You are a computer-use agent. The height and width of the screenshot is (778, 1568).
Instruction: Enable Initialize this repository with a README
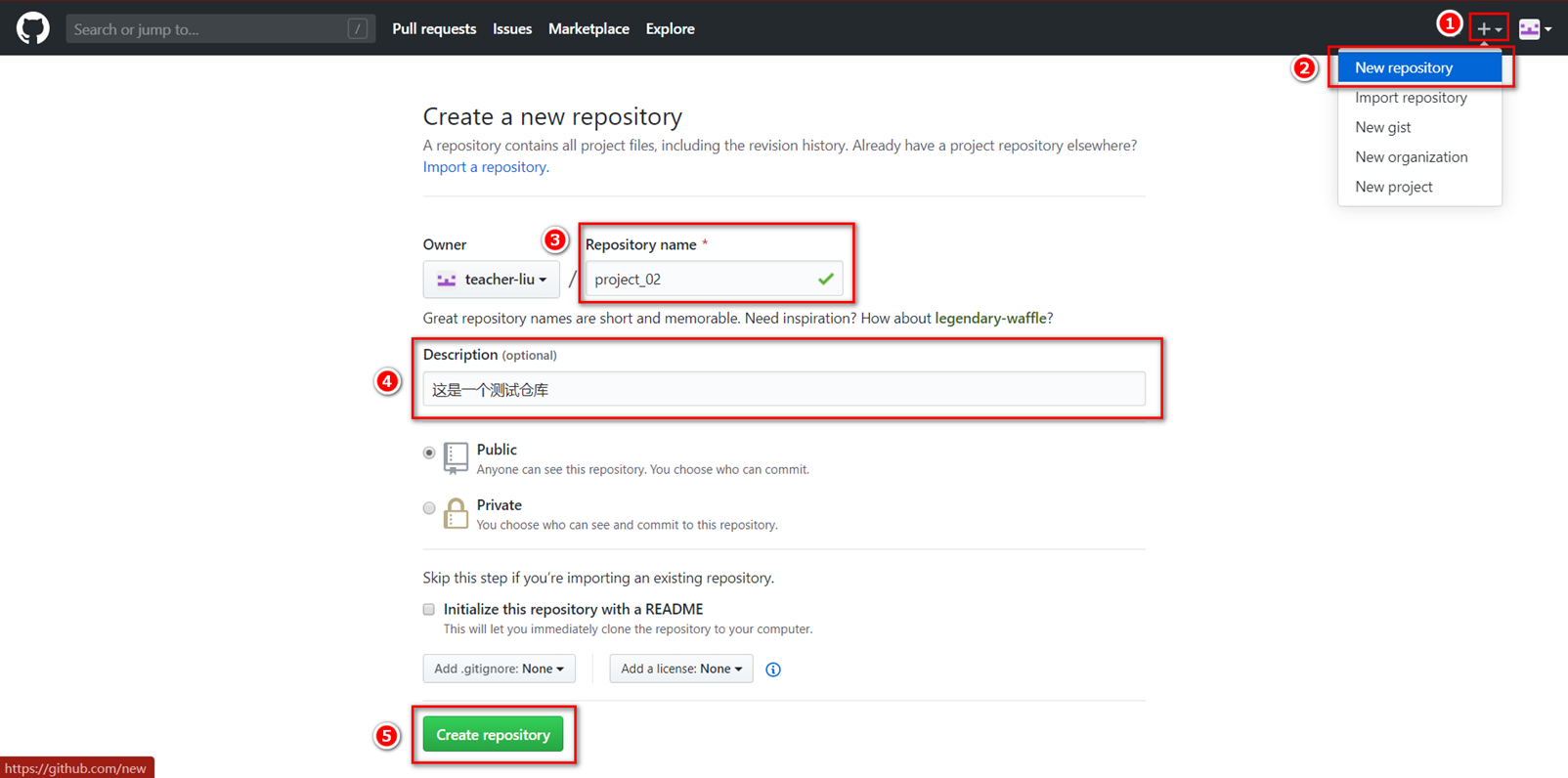point(429,610)
